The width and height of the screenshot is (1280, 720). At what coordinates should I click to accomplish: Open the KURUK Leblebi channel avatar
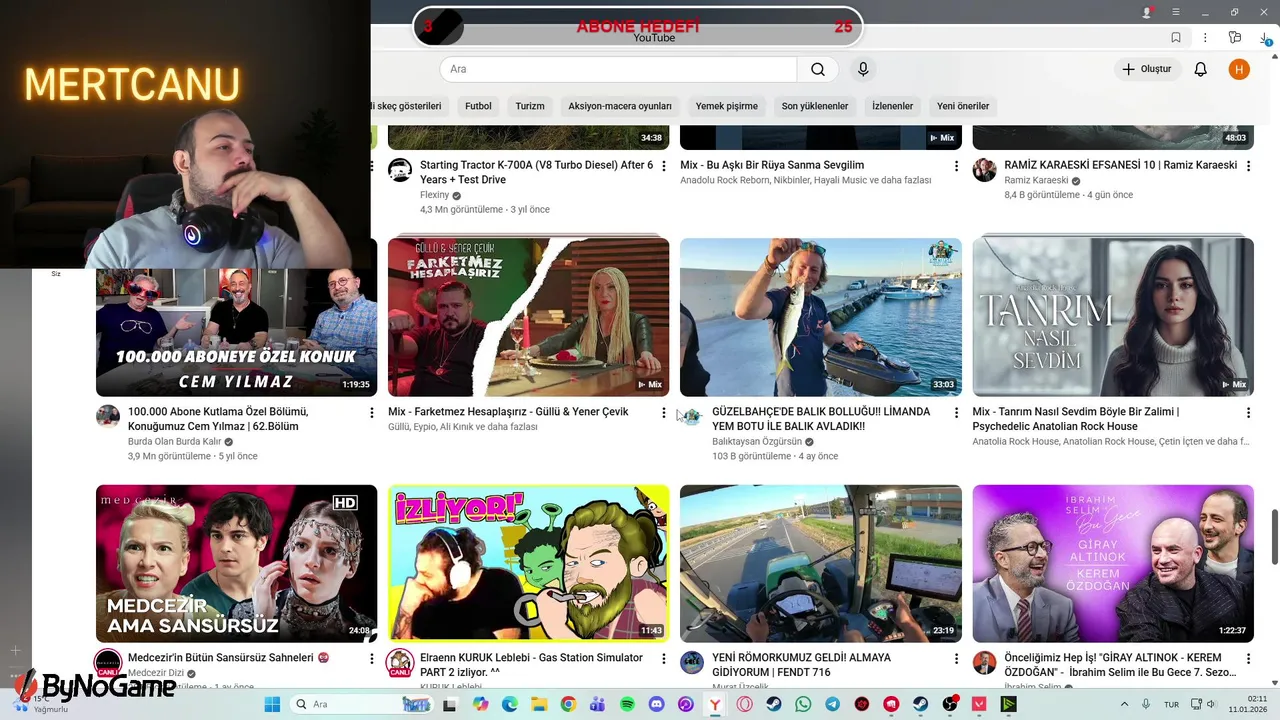(400, 662)
